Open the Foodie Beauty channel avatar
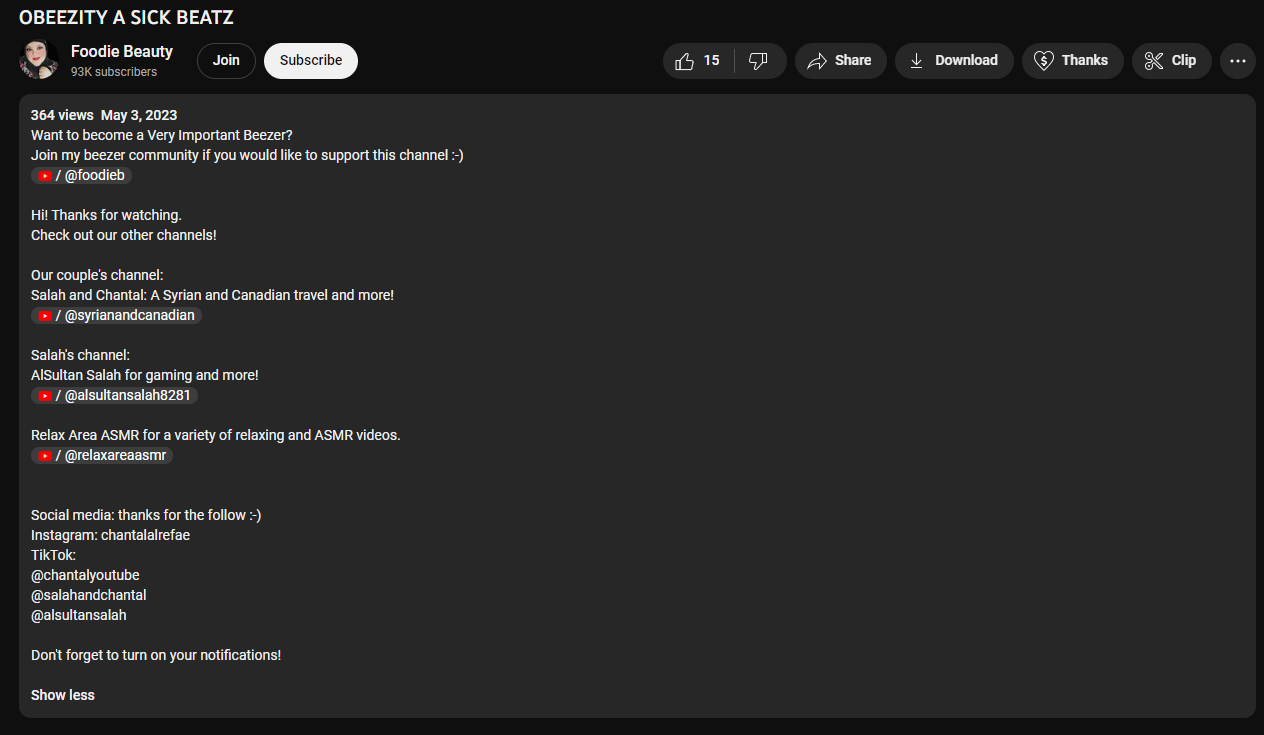The image size is (1264, 735). (x=39, y=60)
